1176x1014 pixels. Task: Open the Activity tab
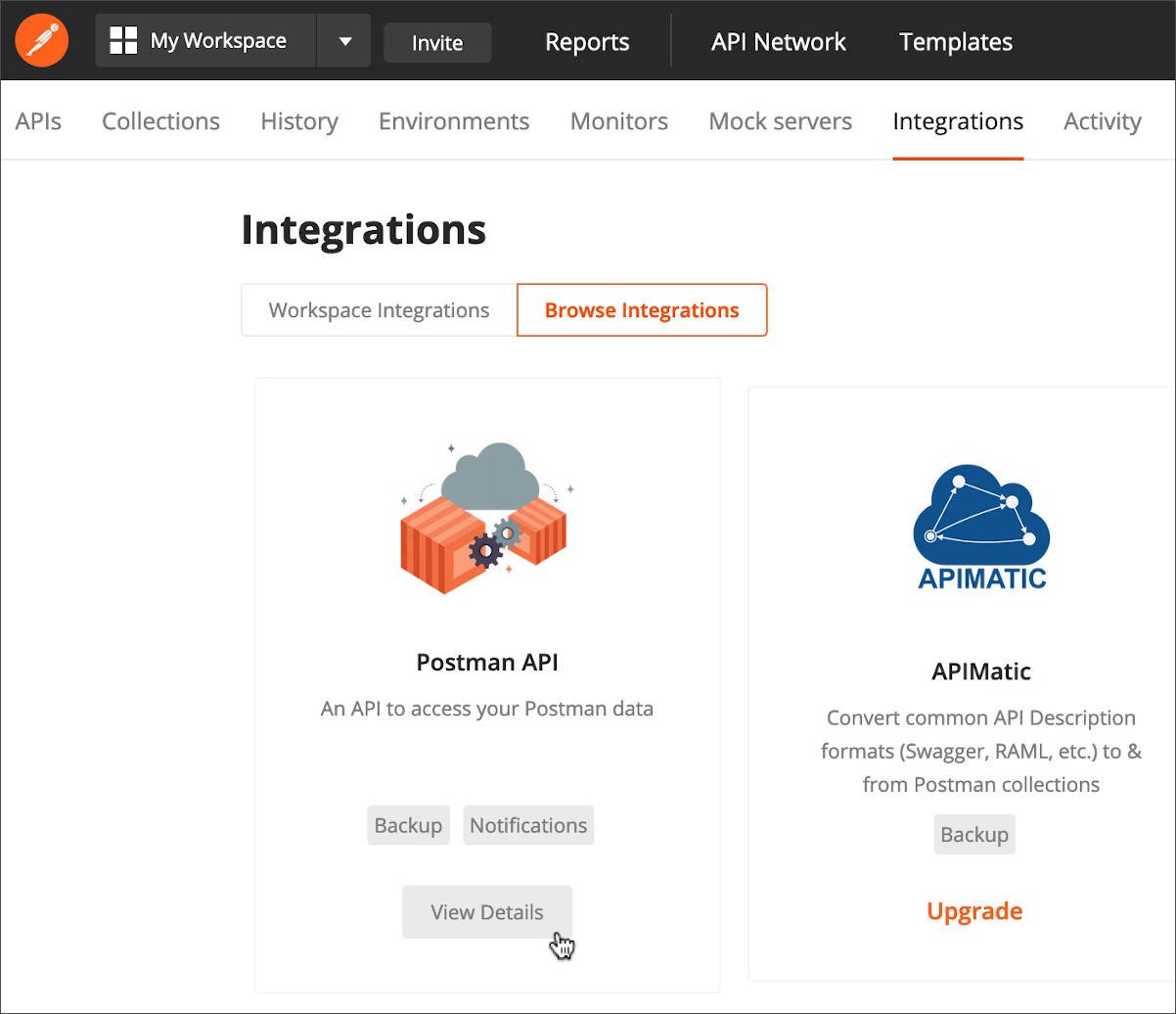click(1103, 121)
